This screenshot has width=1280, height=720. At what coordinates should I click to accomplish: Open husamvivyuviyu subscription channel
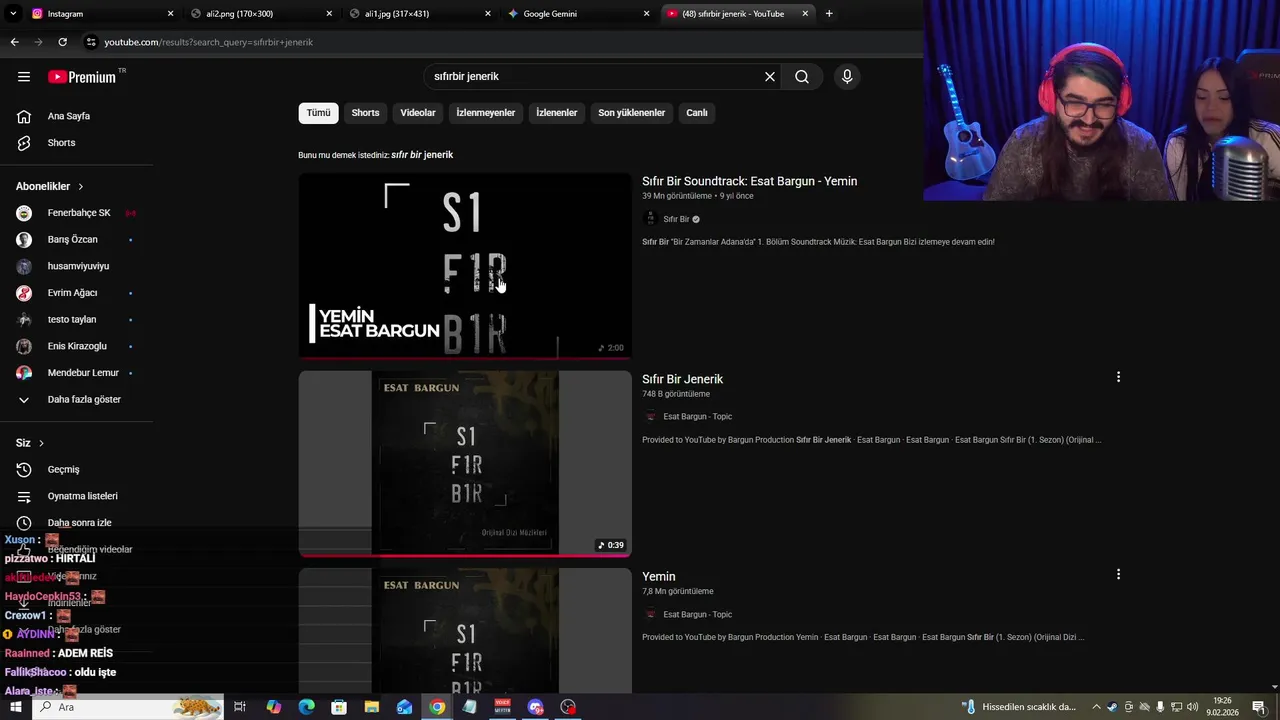pyautogui.click(x=76, y=266)
